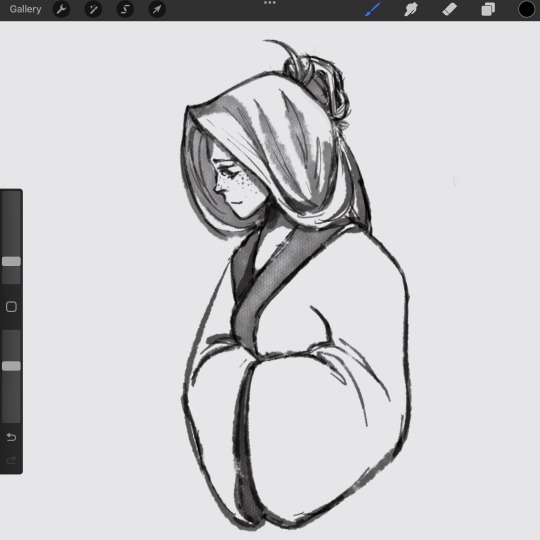
Task: Open the Layers panel
Action: 488,9
